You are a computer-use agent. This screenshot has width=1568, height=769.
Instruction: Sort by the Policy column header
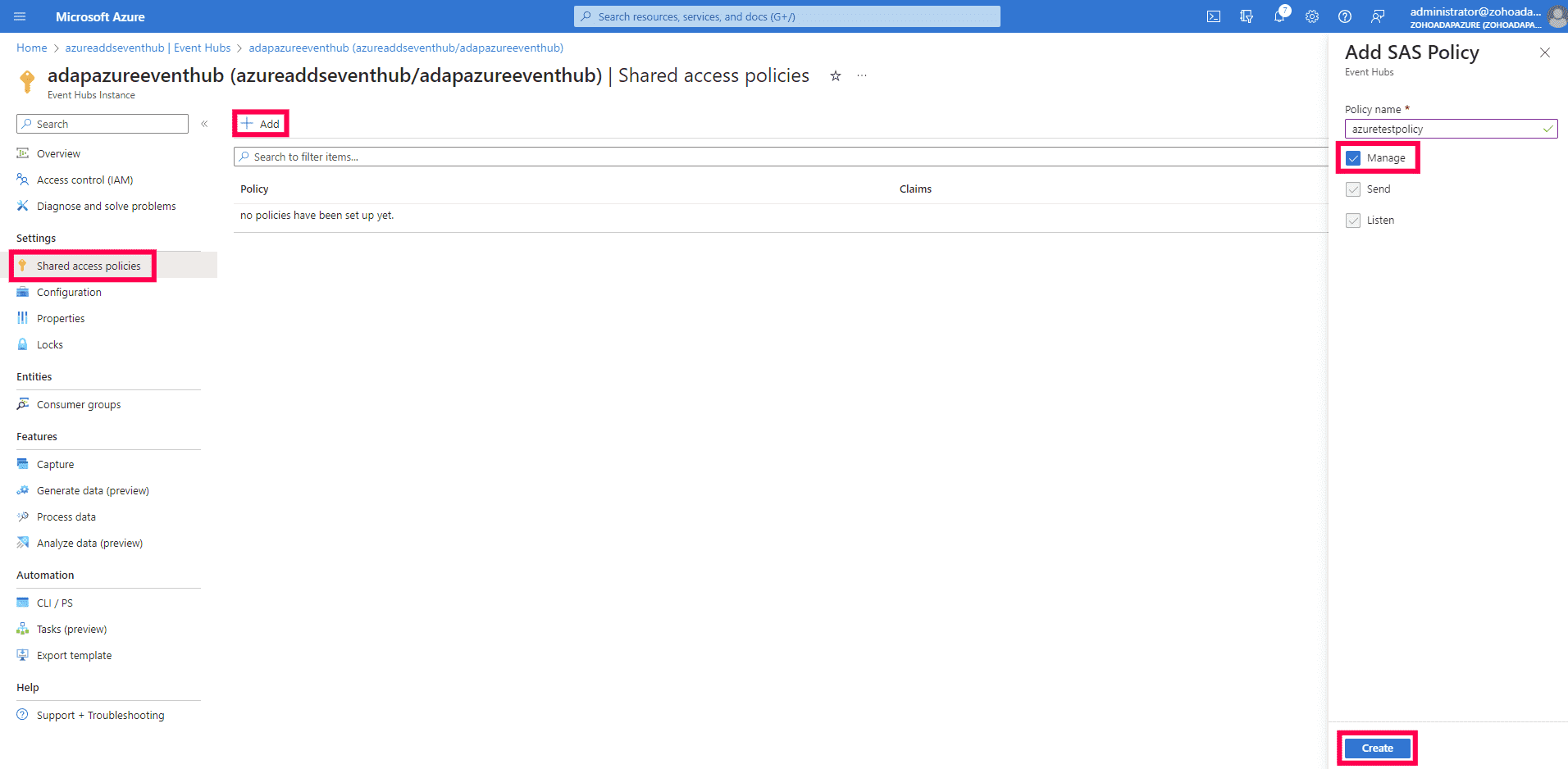(254, 189)
